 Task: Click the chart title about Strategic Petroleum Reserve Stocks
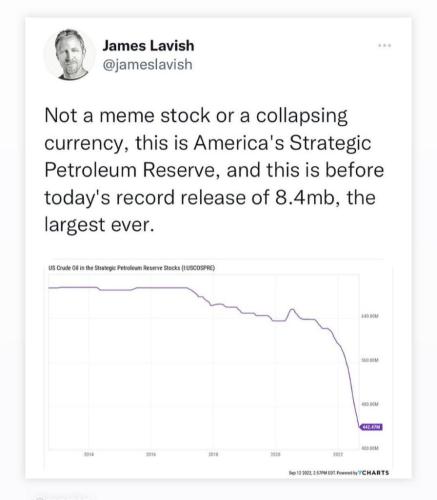click(x=132, y=268)
